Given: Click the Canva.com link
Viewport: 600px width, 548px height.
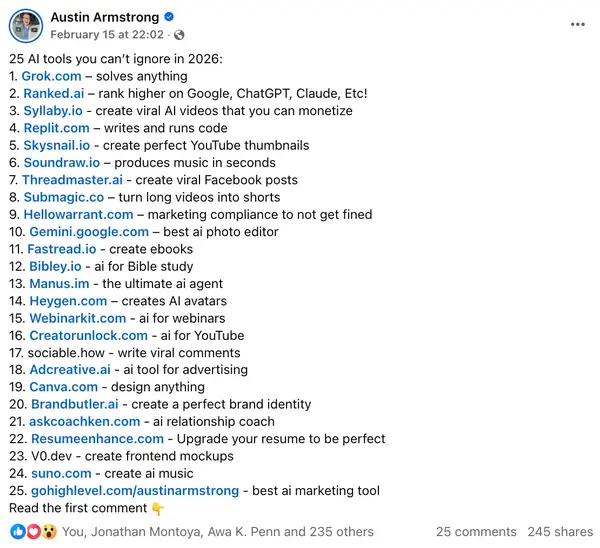Looking at the screenshot, I should pos(64,387).
